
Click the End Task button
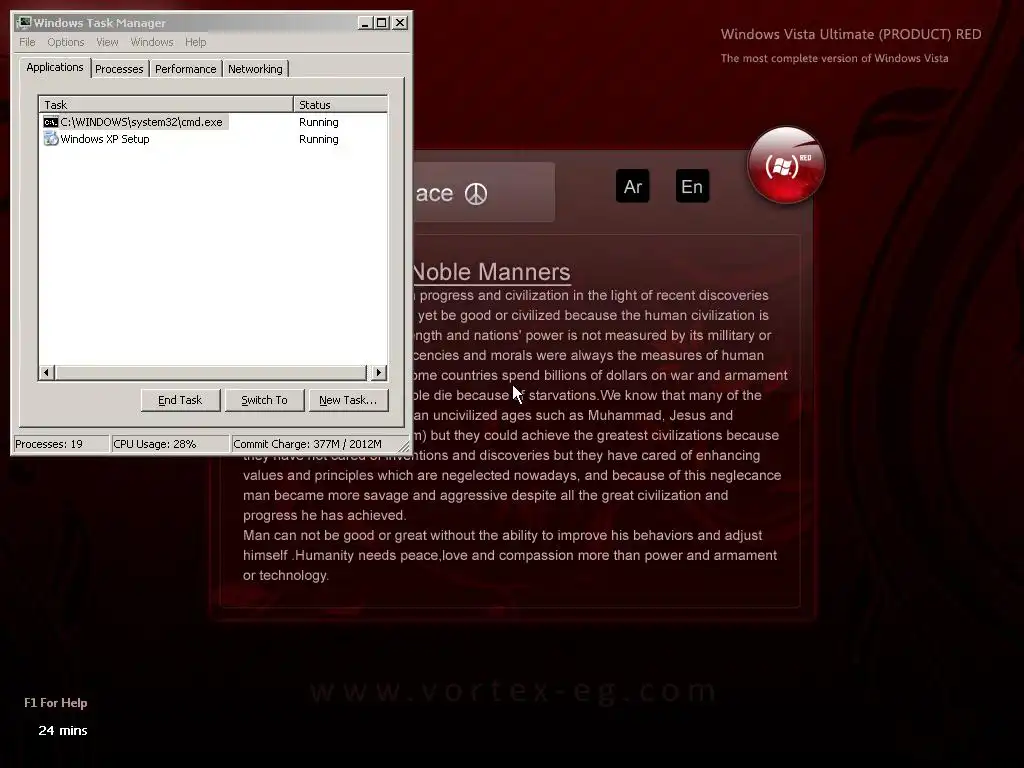pos(180,400)
